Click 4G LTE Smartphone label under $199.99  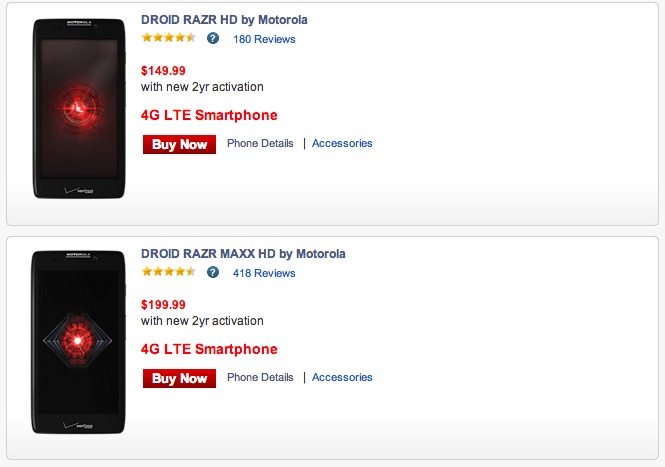[209, 349]
